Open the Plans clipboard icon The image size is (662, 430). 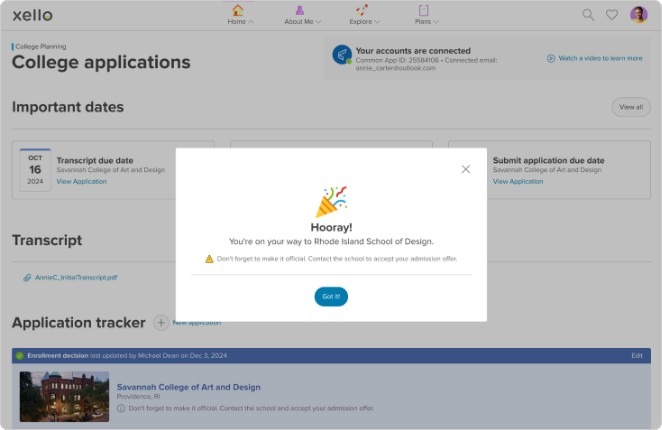tap(423, 10)
